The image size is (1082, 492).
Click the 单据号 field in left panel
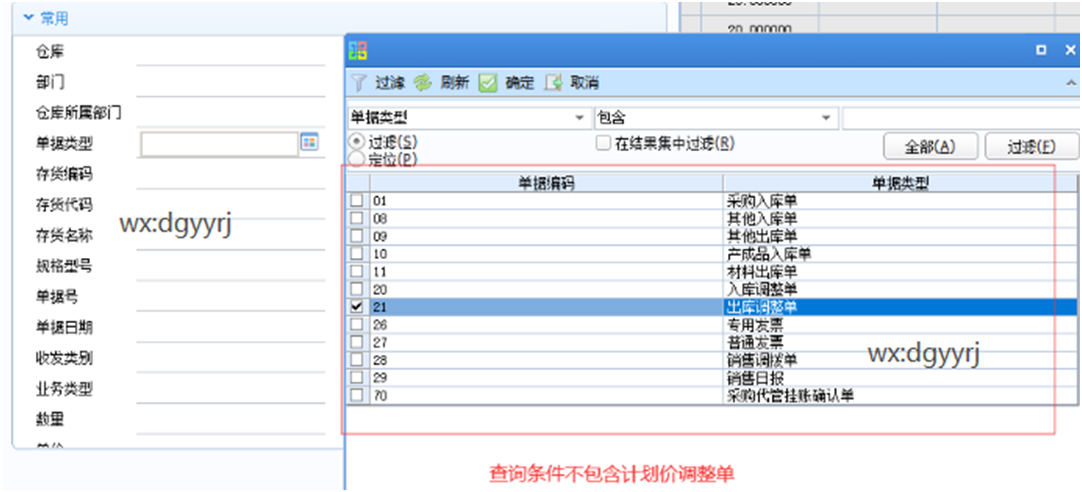[x=231, y=297]
